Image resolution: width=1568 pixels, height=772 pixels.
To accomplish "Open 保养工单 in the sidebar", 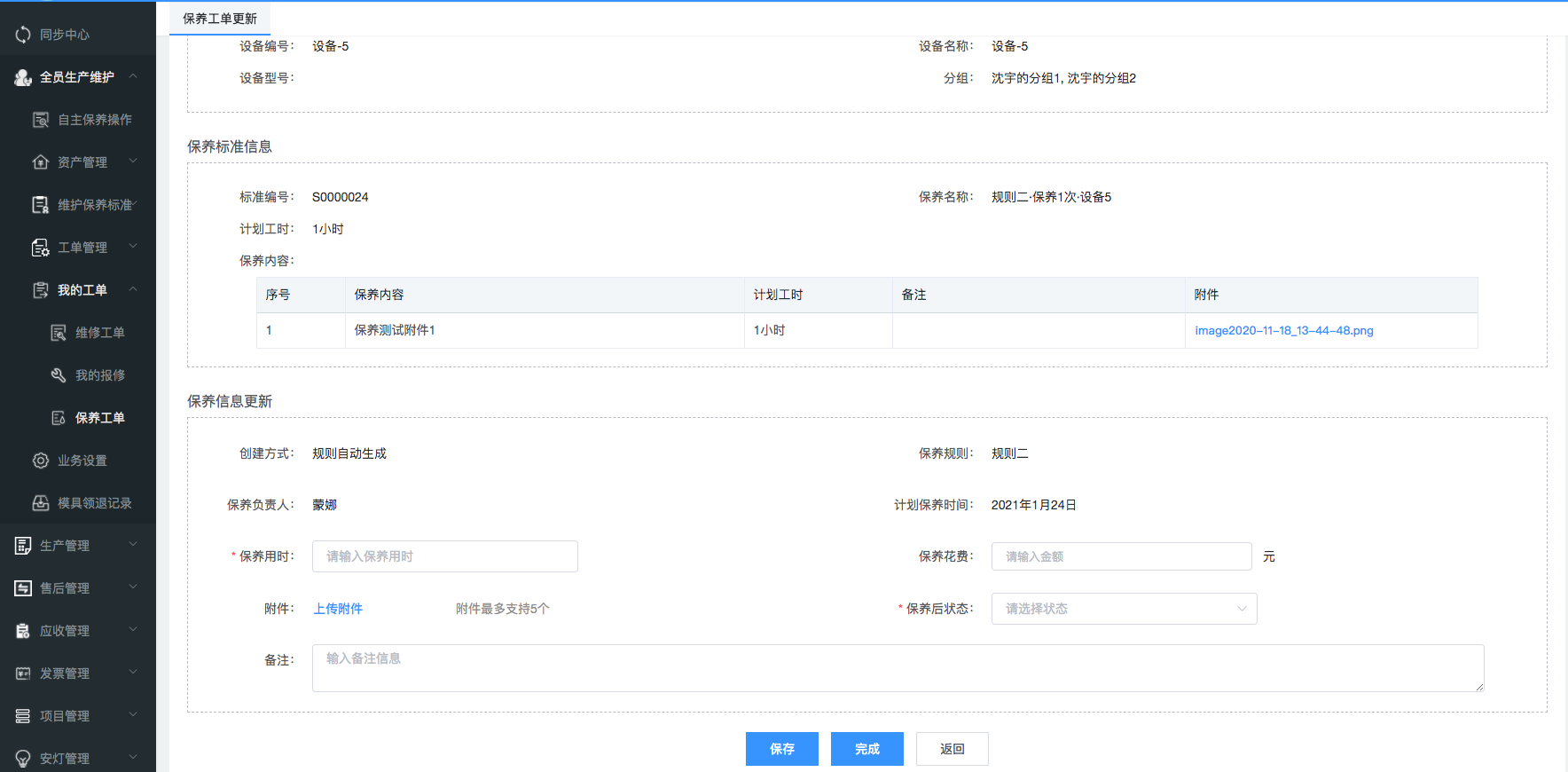I will (x=99, y=418).
